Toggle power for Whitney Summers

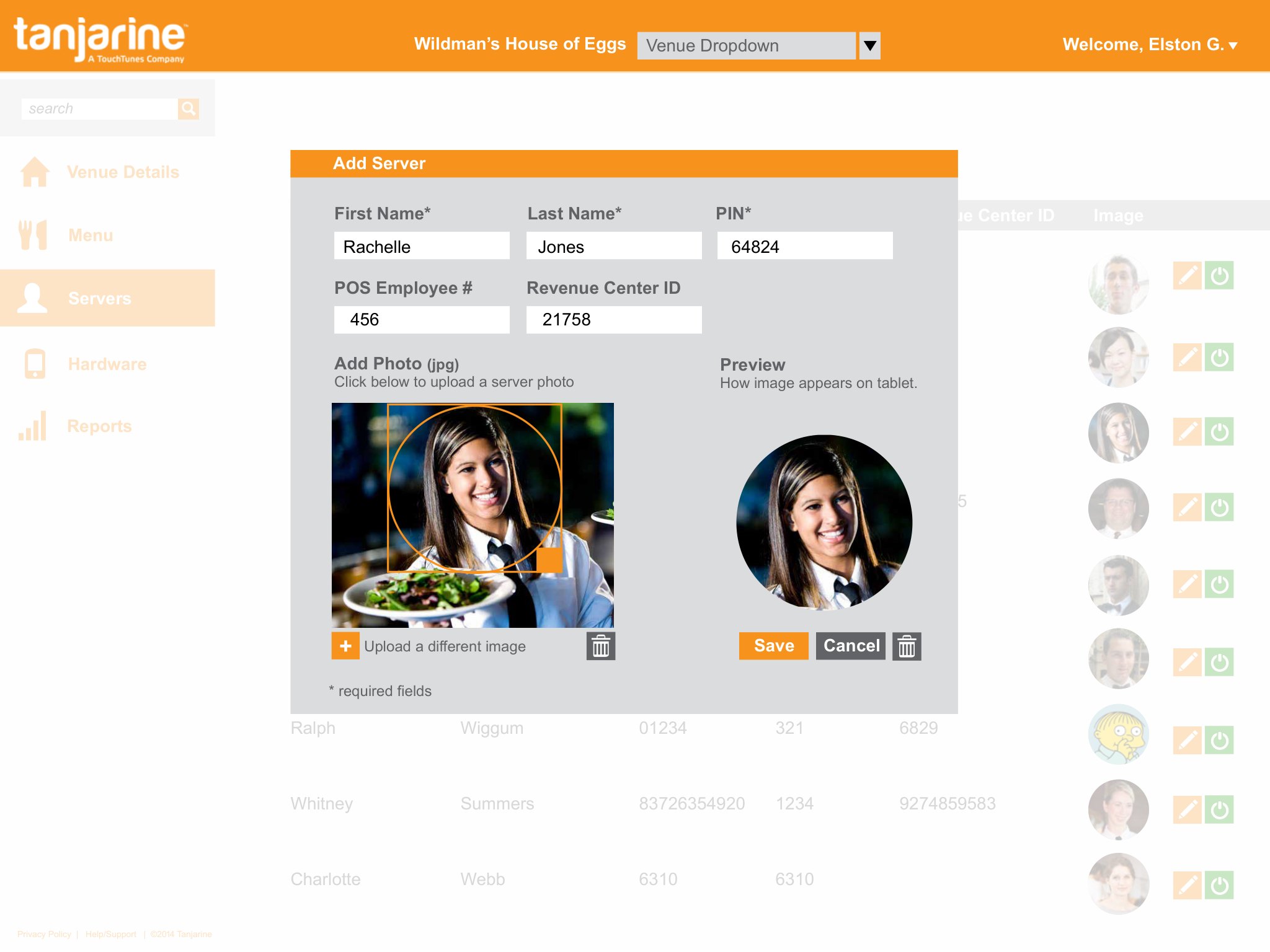[1219, 809]
